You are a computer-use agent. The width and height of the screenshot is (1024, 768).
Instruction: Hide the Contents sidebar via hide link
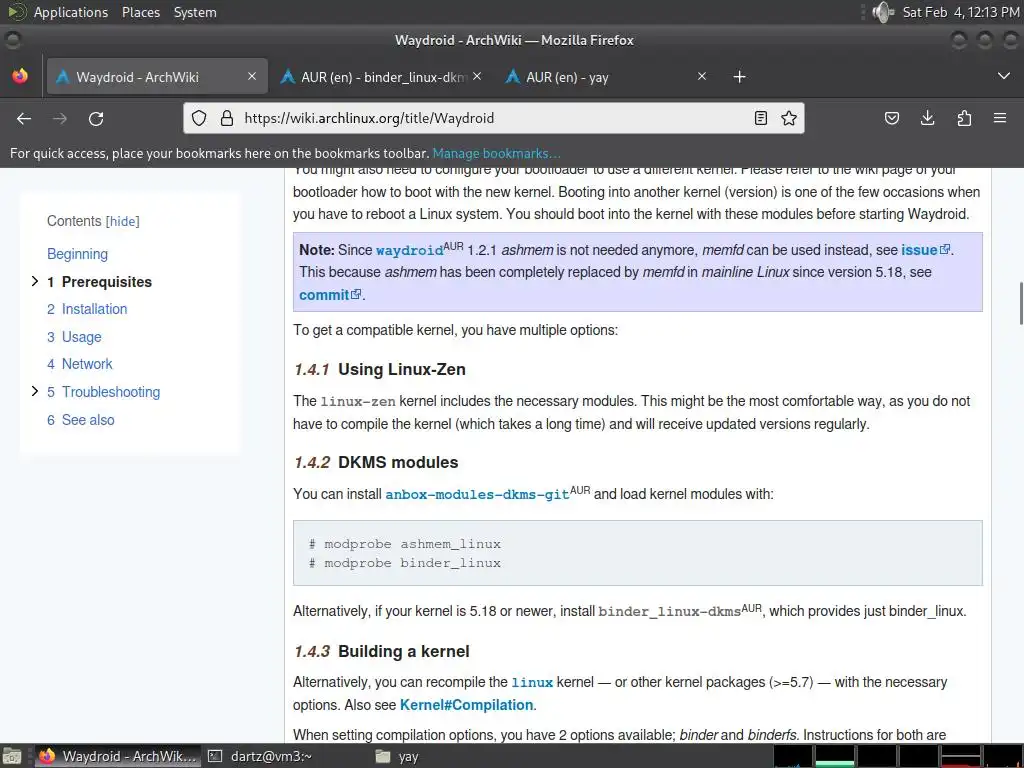123,221
